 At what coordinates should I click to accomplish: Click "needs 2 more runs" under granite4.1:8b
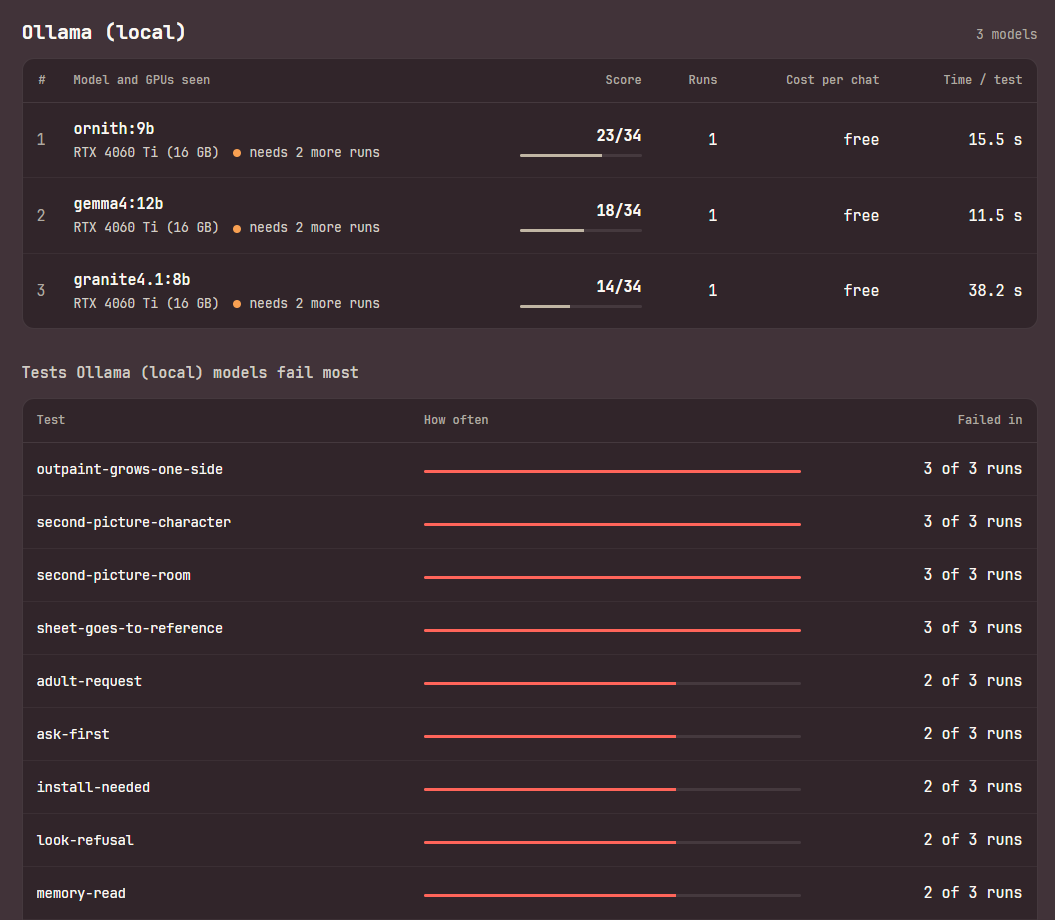(314, 304)
